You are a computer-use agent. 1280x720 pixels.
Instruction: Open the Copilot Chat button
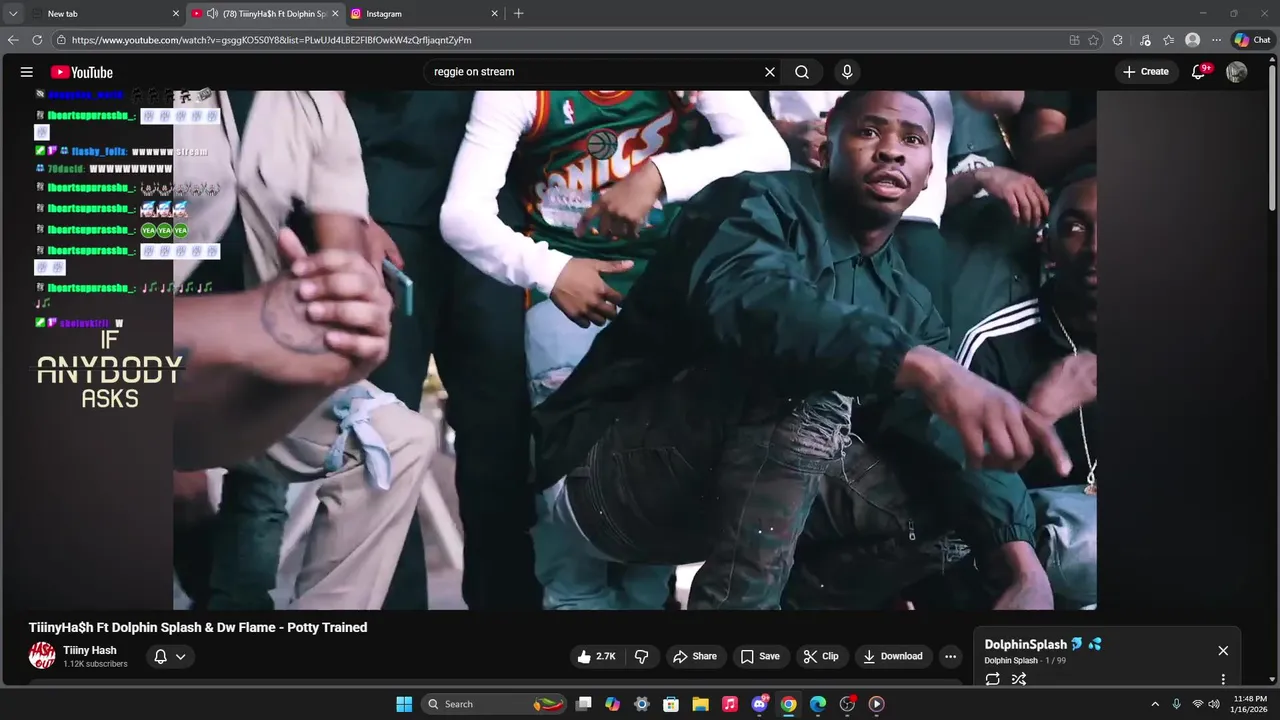[x=1253, y=40]
